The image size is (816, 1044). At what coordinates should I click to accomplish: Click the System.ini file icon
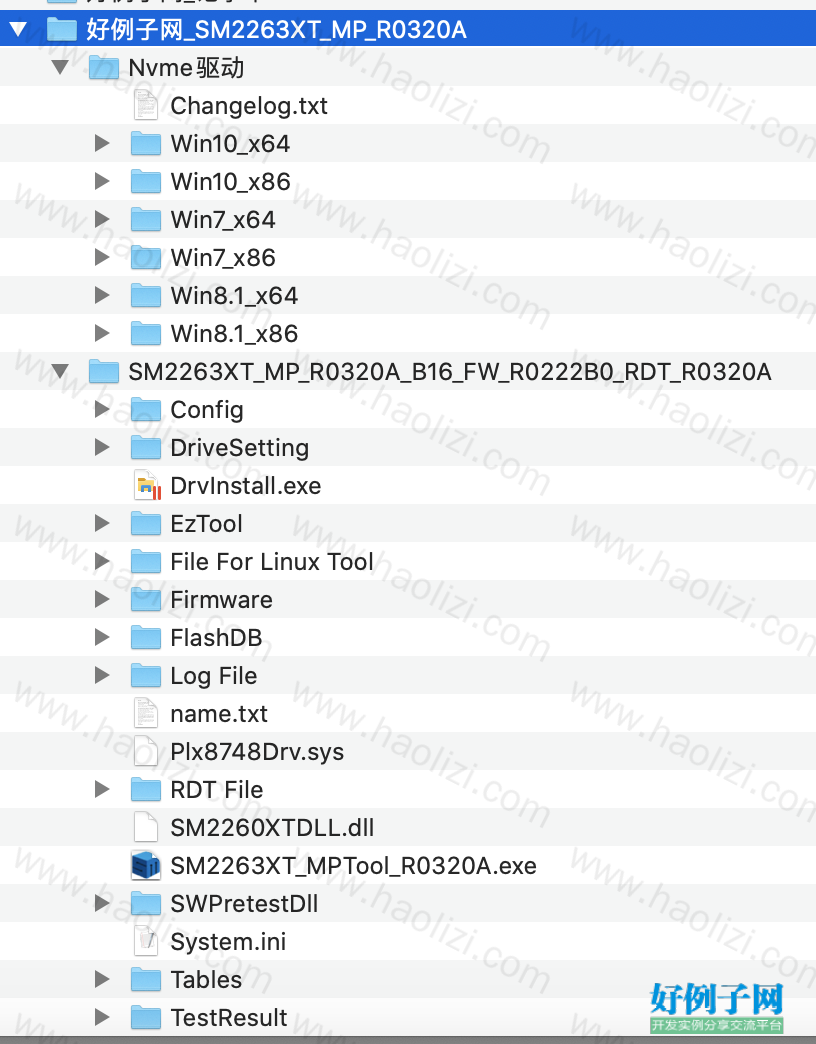pyautogui.click(x=146, y=941)
